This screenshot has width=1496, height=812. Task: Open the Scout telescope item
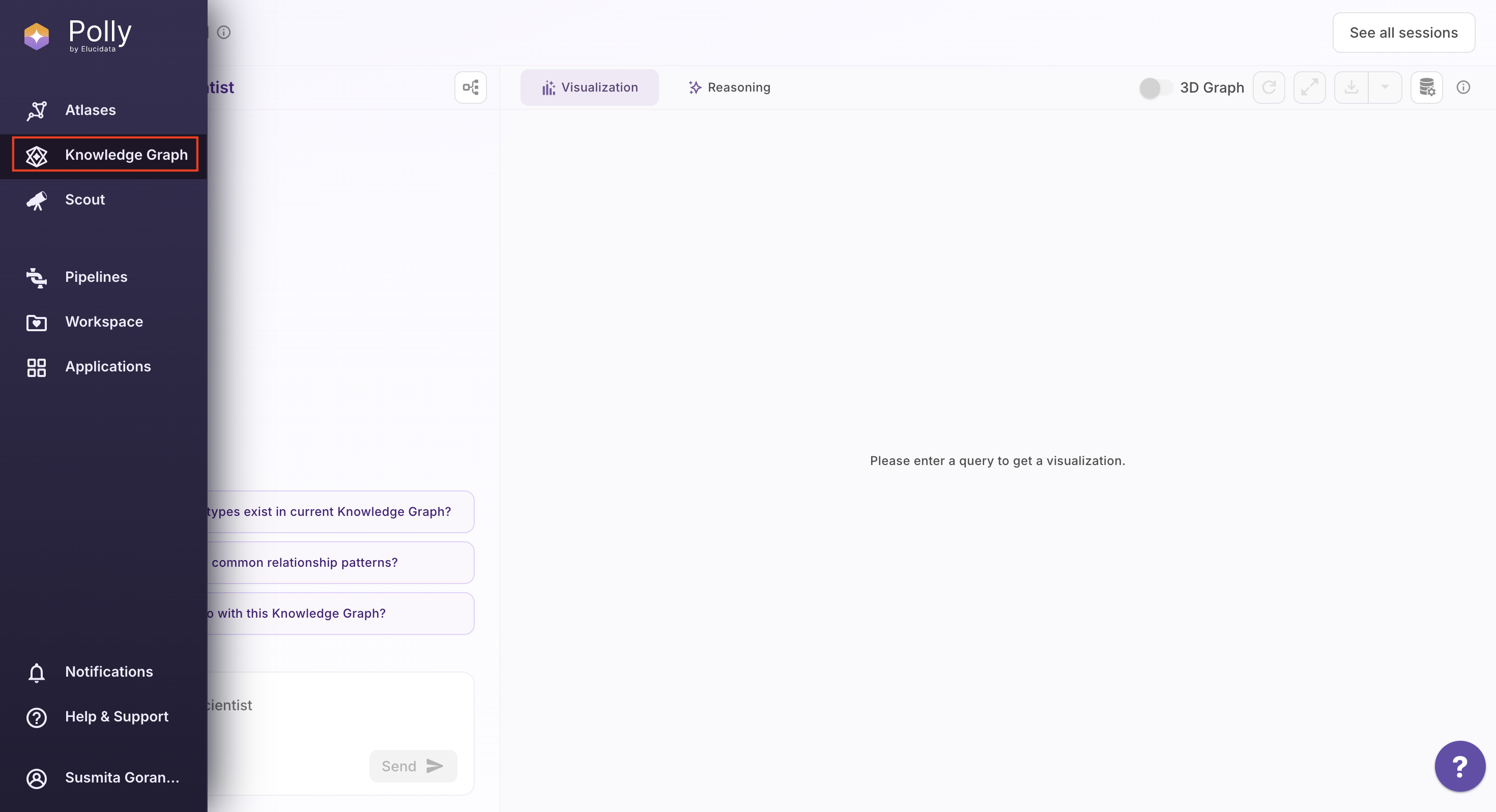coord(85,199)
